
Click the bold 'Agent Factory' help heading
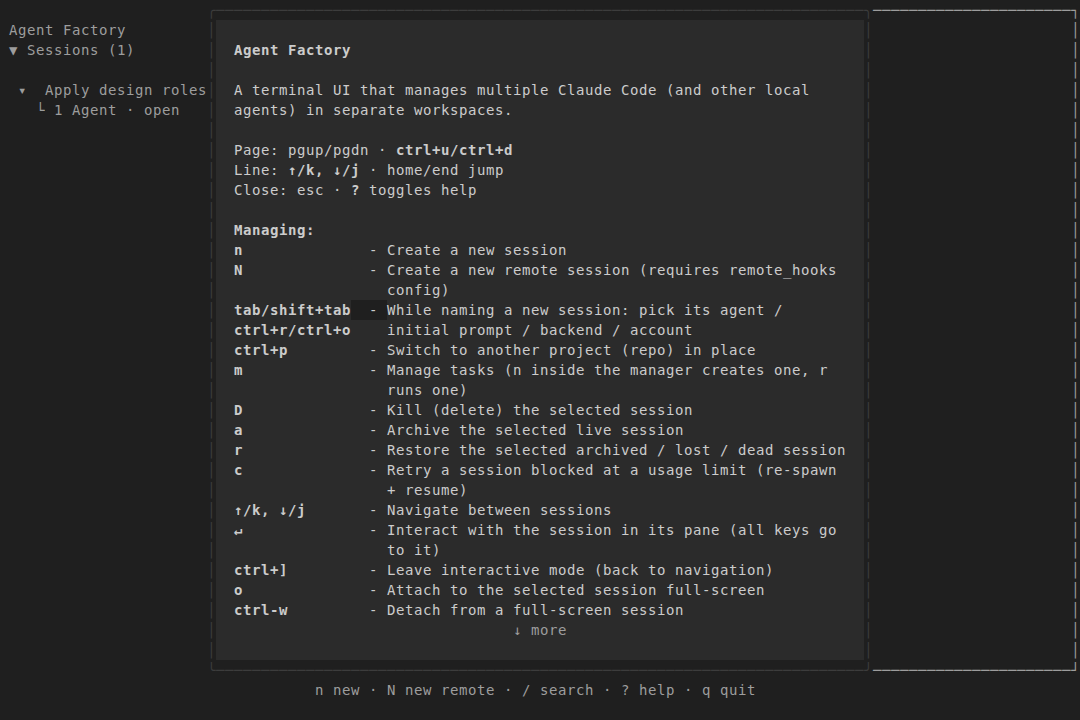[292, 50]
